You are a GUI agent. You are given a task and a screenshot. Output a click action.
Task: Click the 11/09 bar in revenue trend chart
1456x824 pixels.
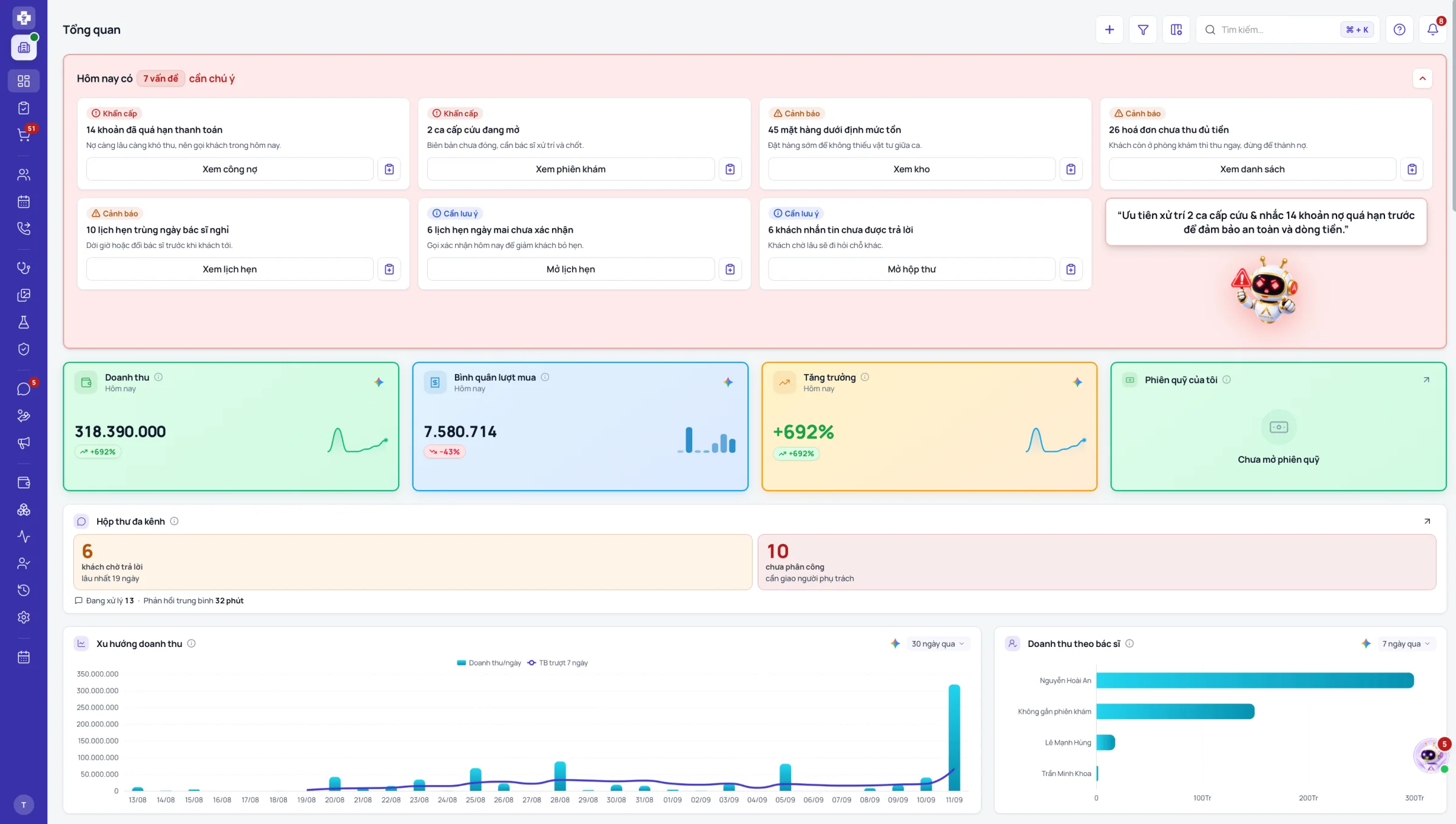pos(954,737)
